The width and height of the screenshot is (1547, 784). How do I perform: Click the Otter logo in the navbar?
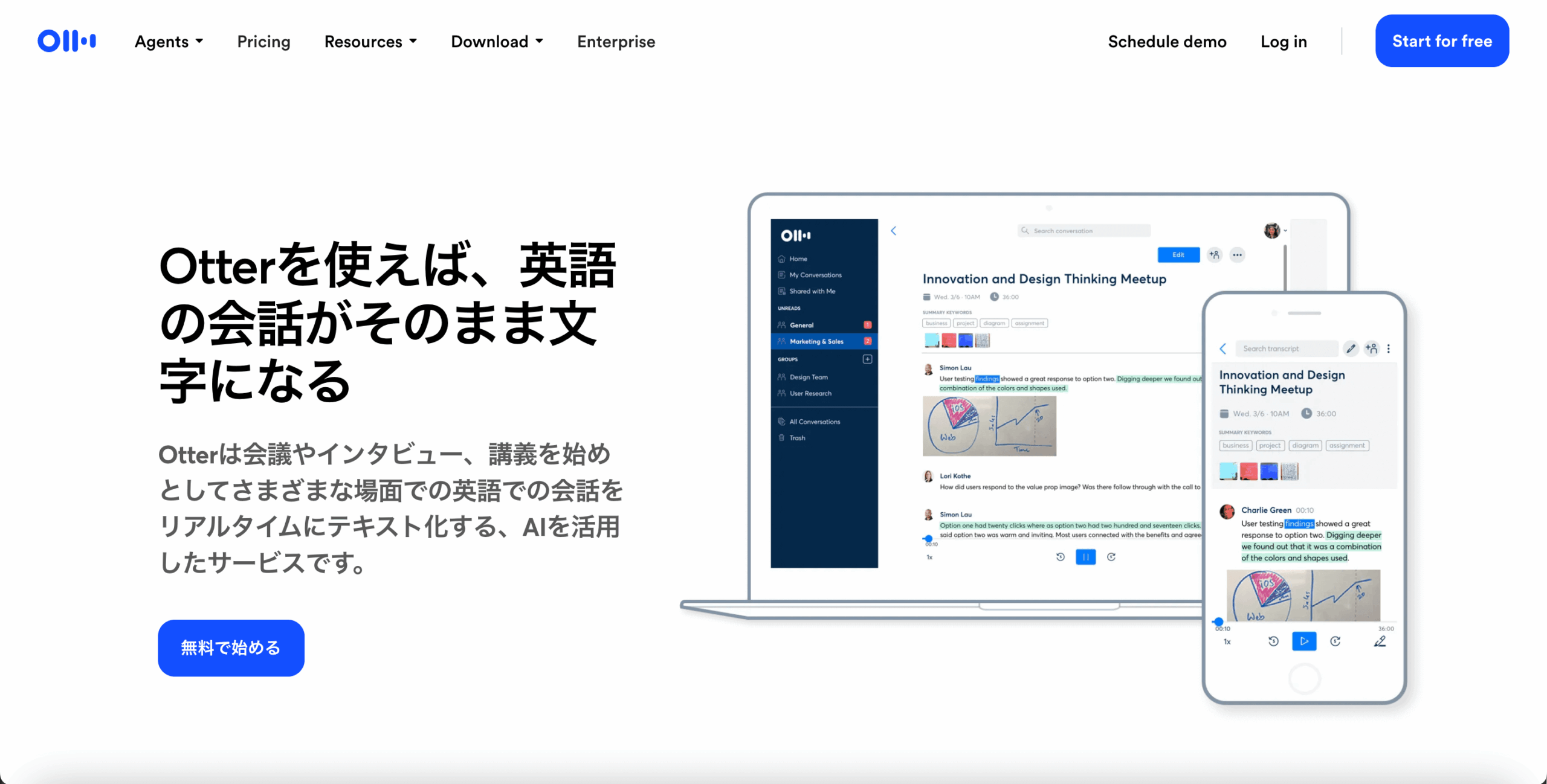click(66, 41)
